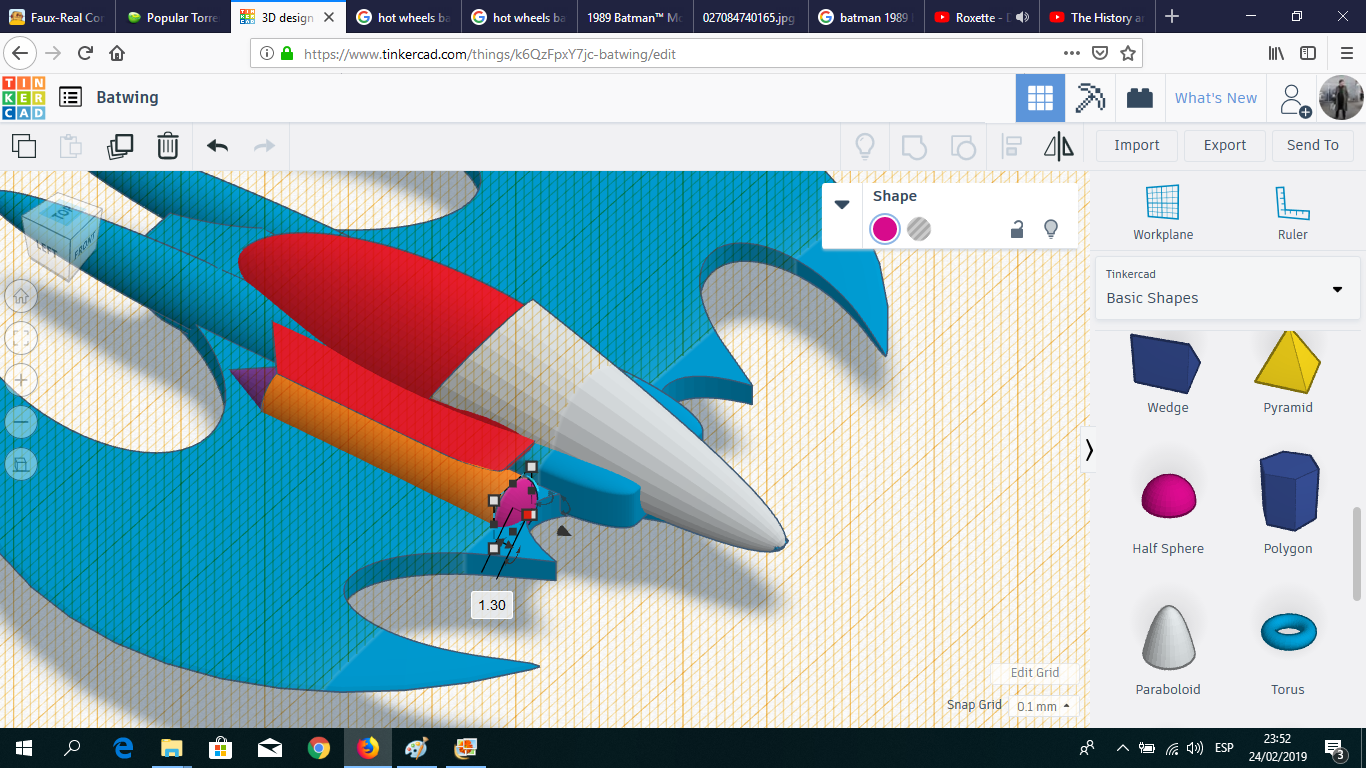Open the Firefox hamburger menu
This screenshot has width=1366, height=768.
coord(1346,53)
